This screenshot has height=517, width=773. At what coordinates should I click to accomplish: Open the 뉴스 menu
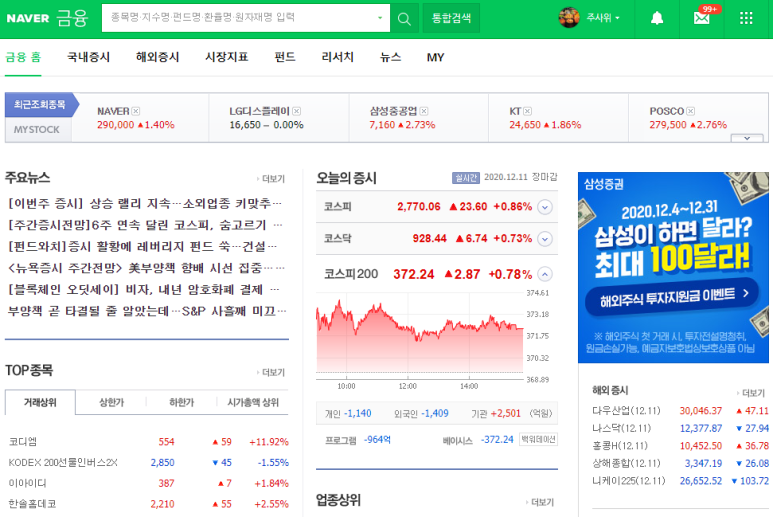tap(390, 57)
